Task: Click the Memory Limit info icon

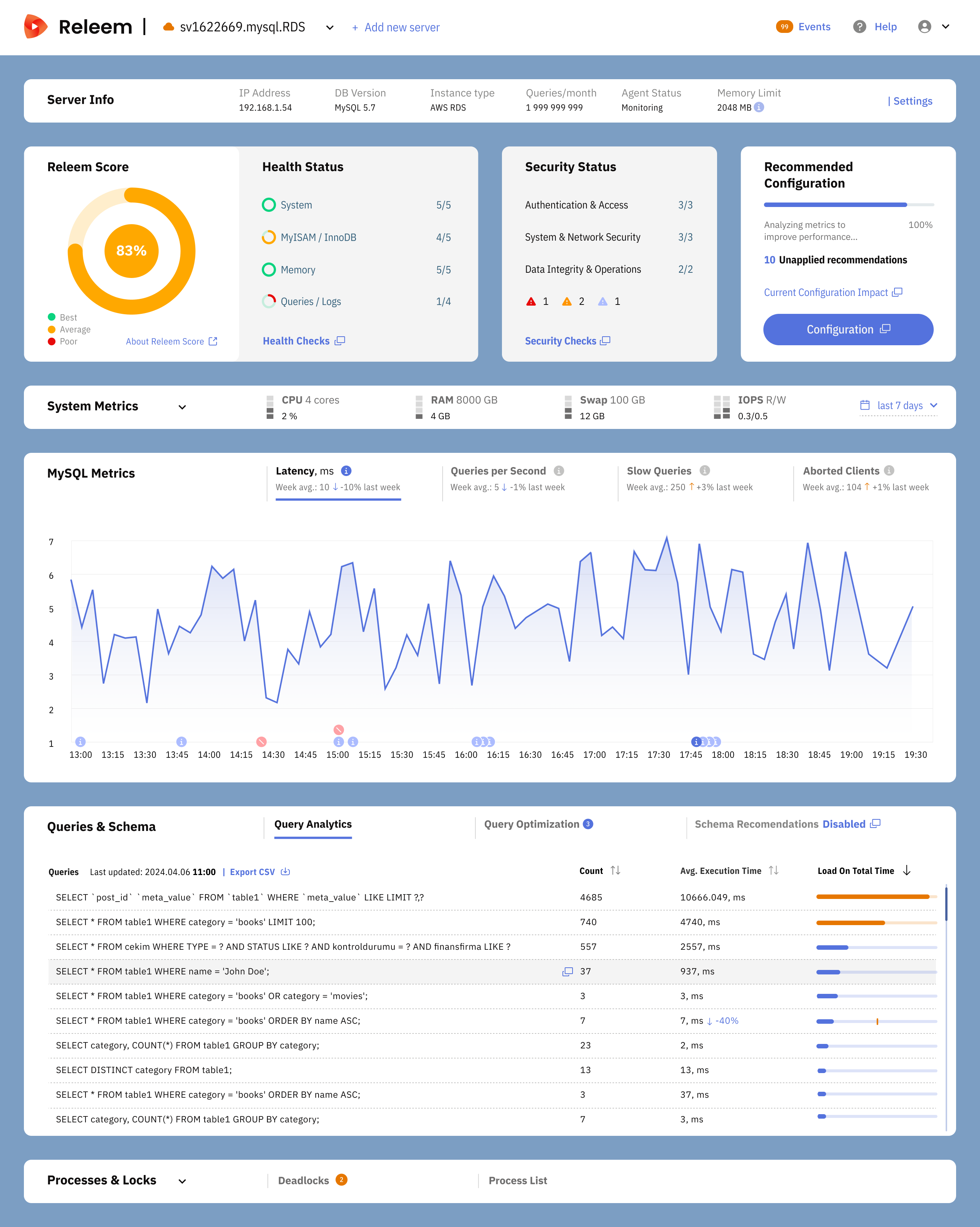Action: pos(760,107)
